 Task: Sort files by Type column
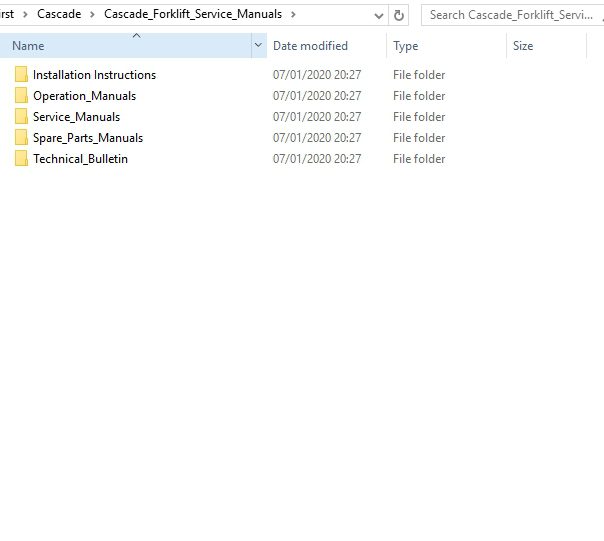[446, 45]
